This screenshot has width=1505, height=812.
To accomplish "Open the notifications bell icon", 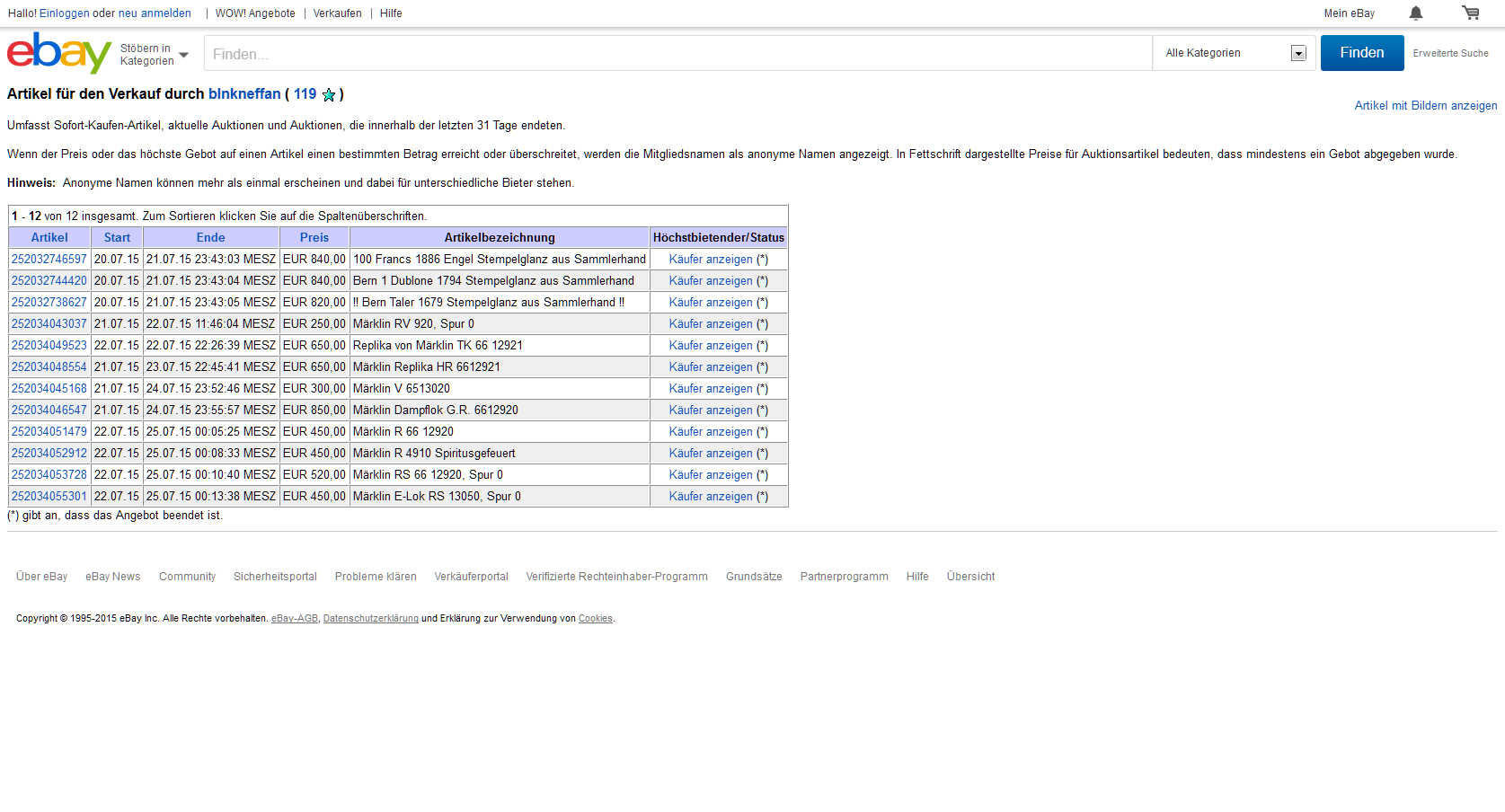I will 1416,13.
